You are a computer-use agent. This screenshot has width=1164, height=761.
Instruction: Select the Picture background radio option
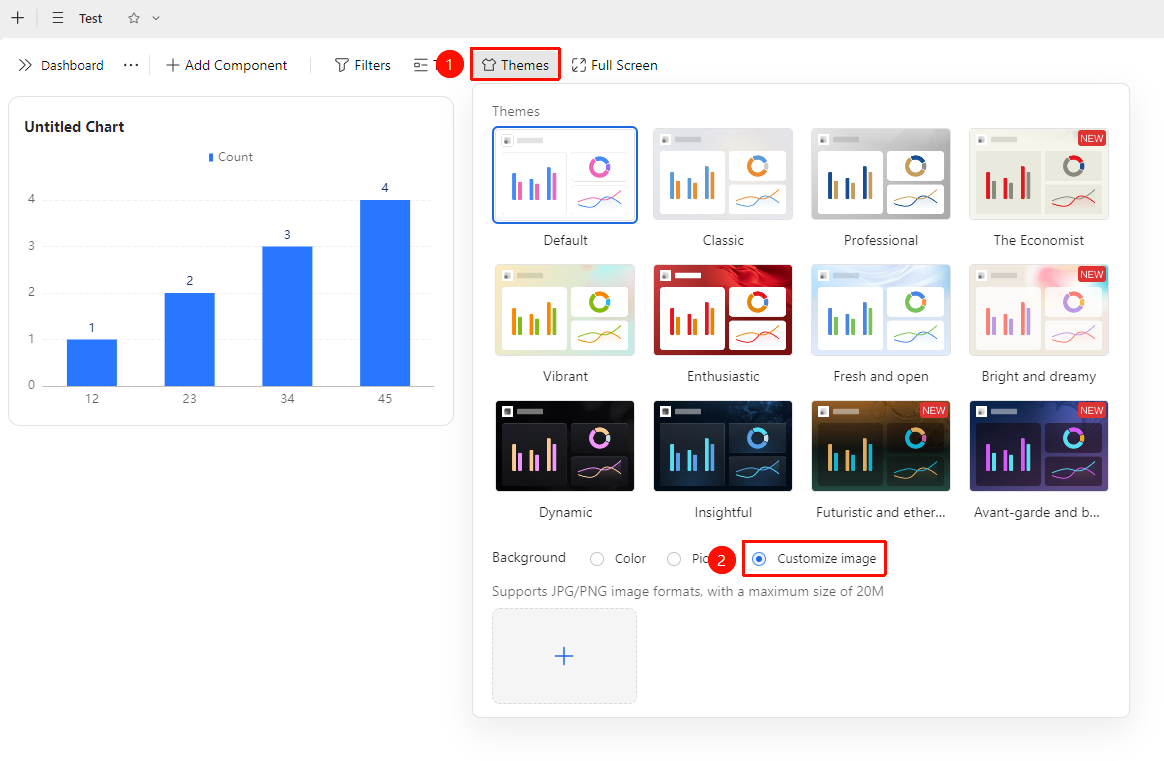674,559
